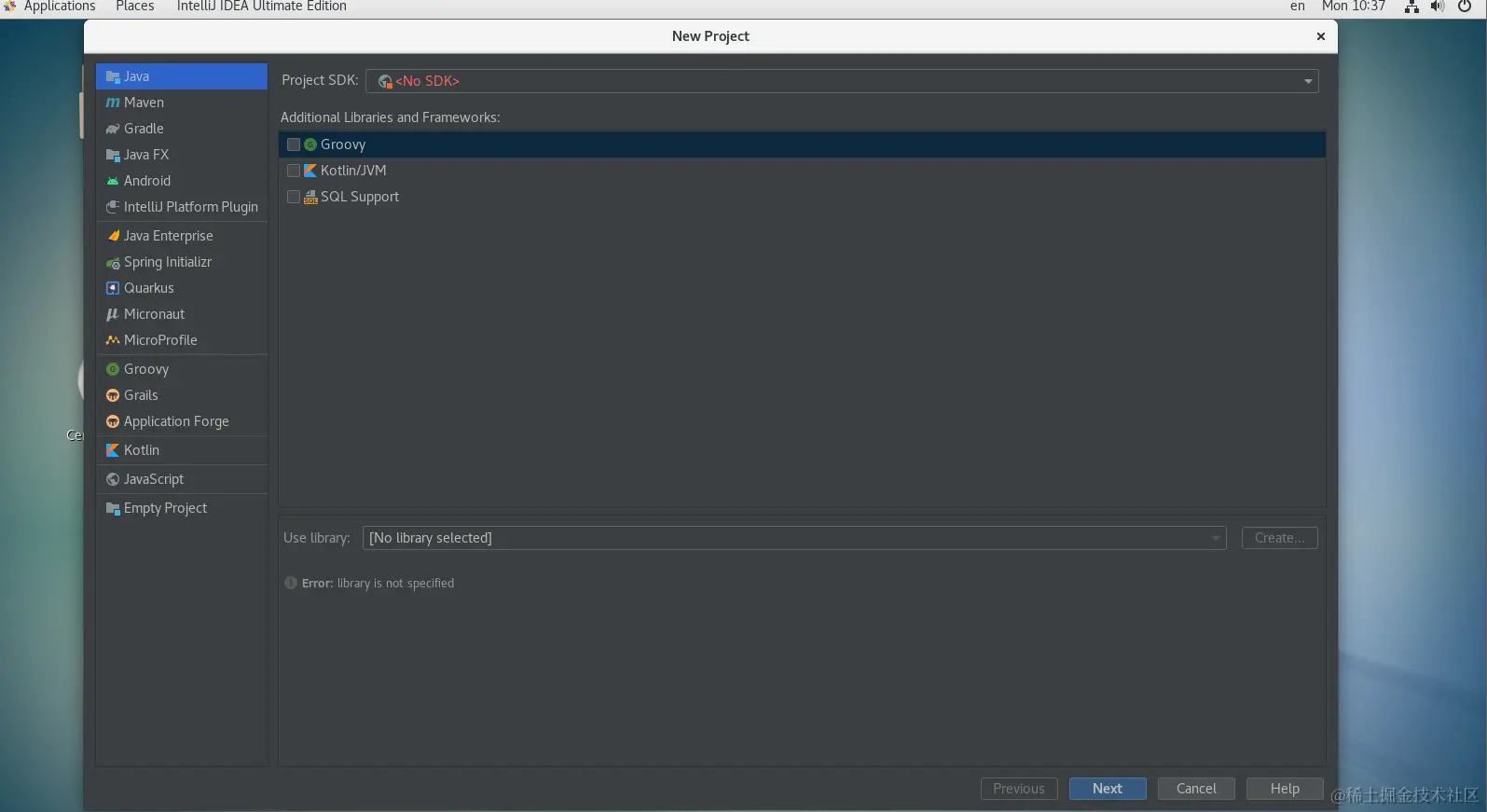Click the No SDK globe icon
Screen dimensions: 1487x812
385,81
